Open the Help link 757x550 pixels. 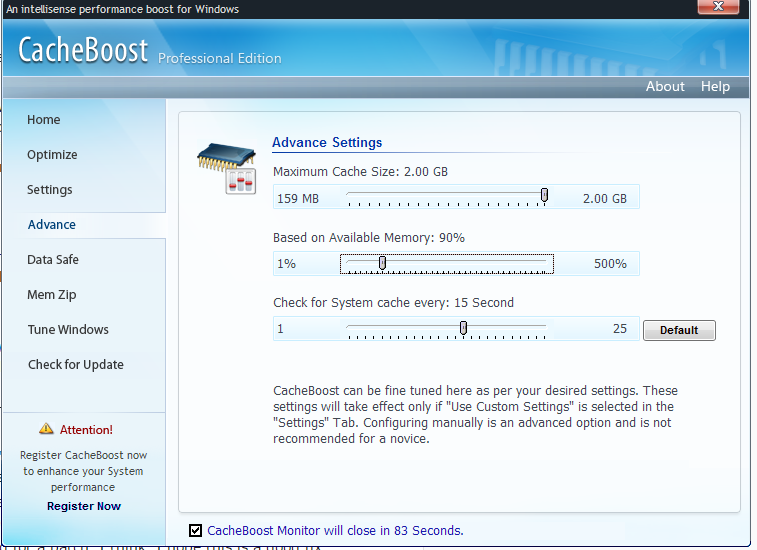tap(715, 86)
